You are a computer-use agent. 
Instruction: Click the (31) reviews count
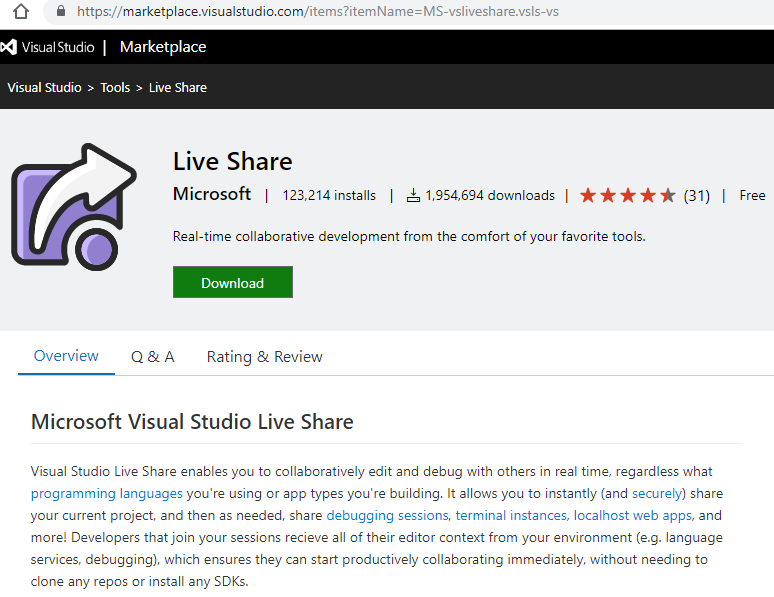pos(697,196)
